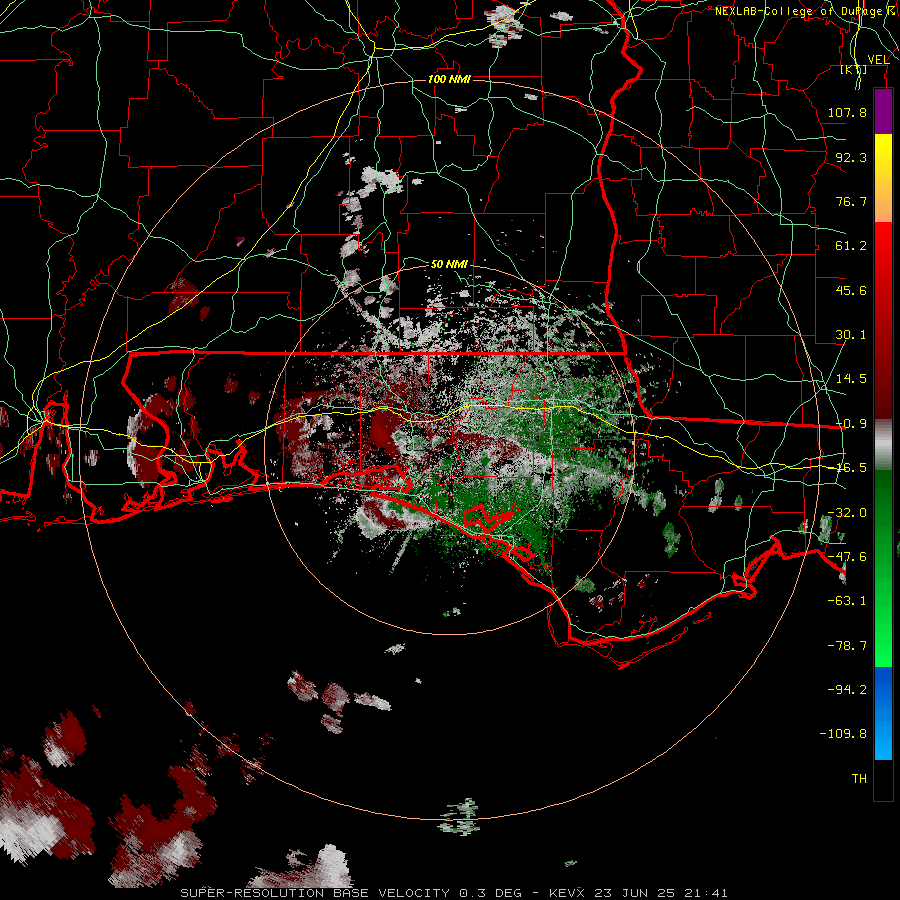This screenshot has width=900, height=900.
Task: Click the 107.8 velocity scale value
Action: click(x=847, y=112)
